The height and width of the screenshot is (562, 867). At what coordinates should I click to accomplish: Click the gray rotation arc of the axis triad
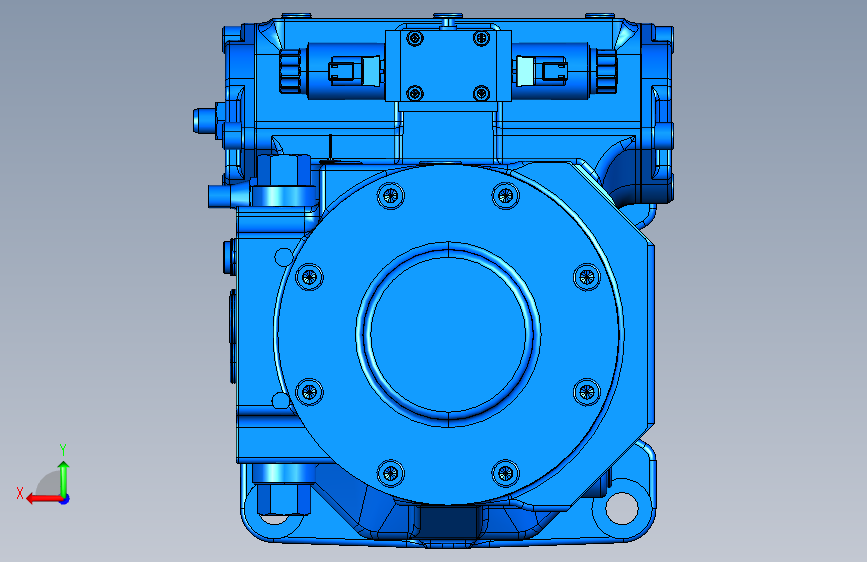click(x=48, y=483)
